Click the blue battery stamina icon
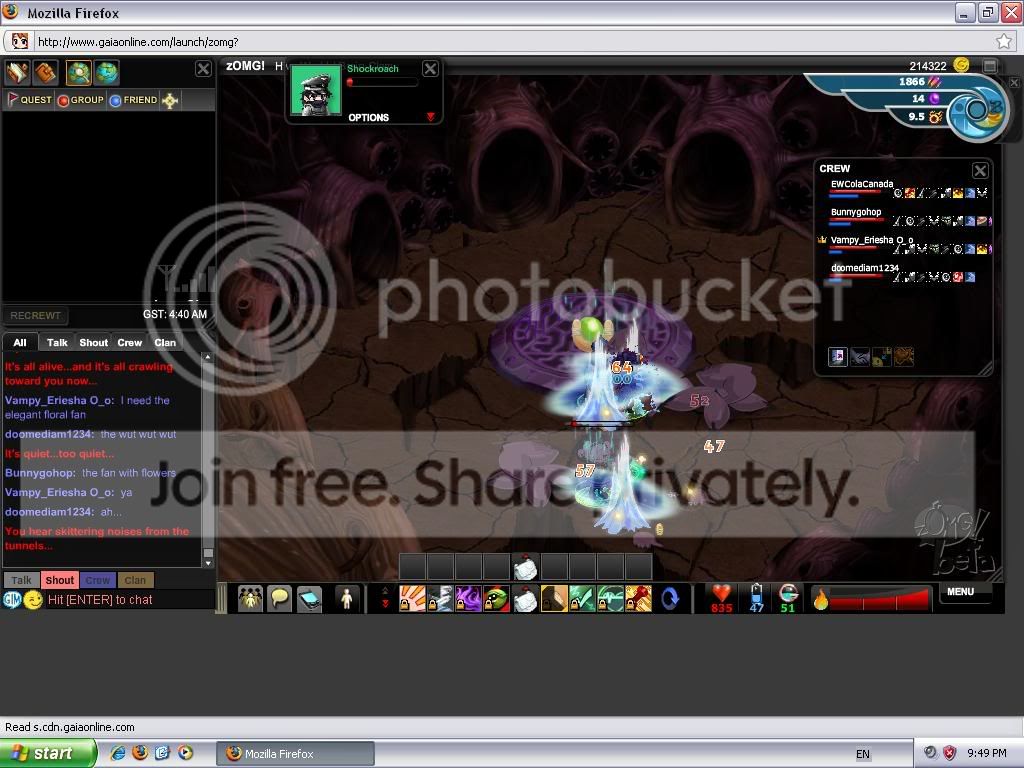 [756, 594]
